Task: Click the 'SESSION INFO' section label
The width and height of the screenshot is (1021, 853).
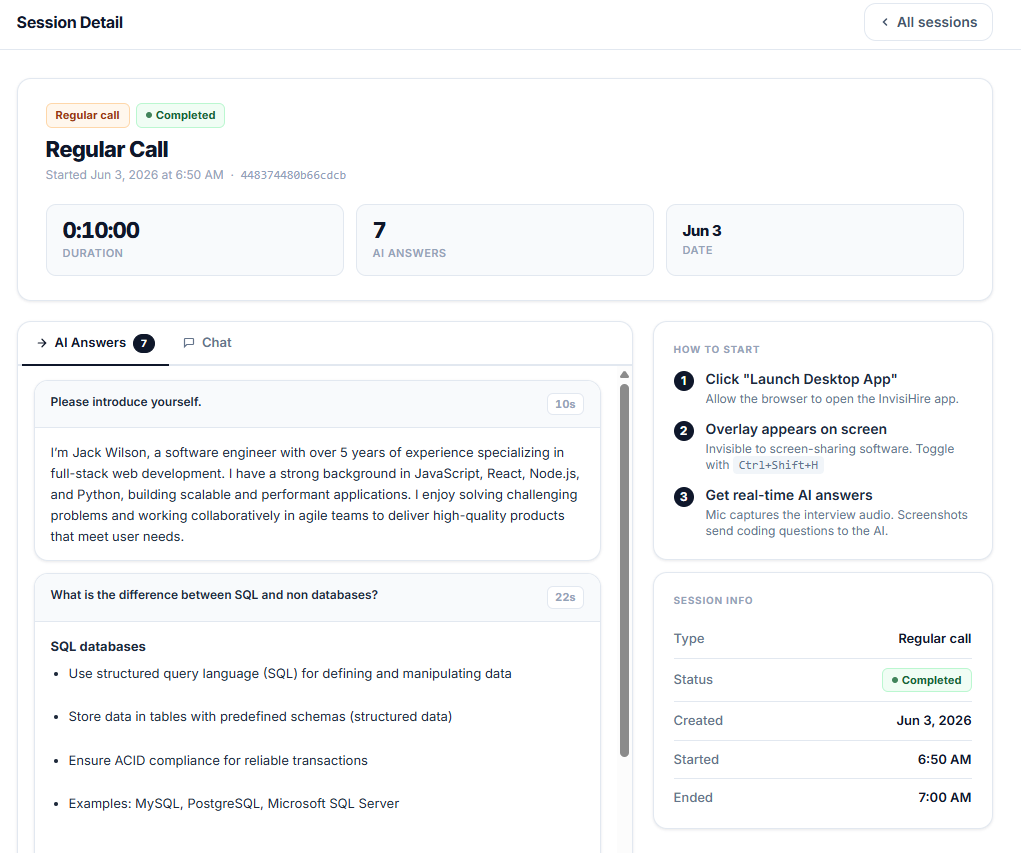Action: (713, 600)
